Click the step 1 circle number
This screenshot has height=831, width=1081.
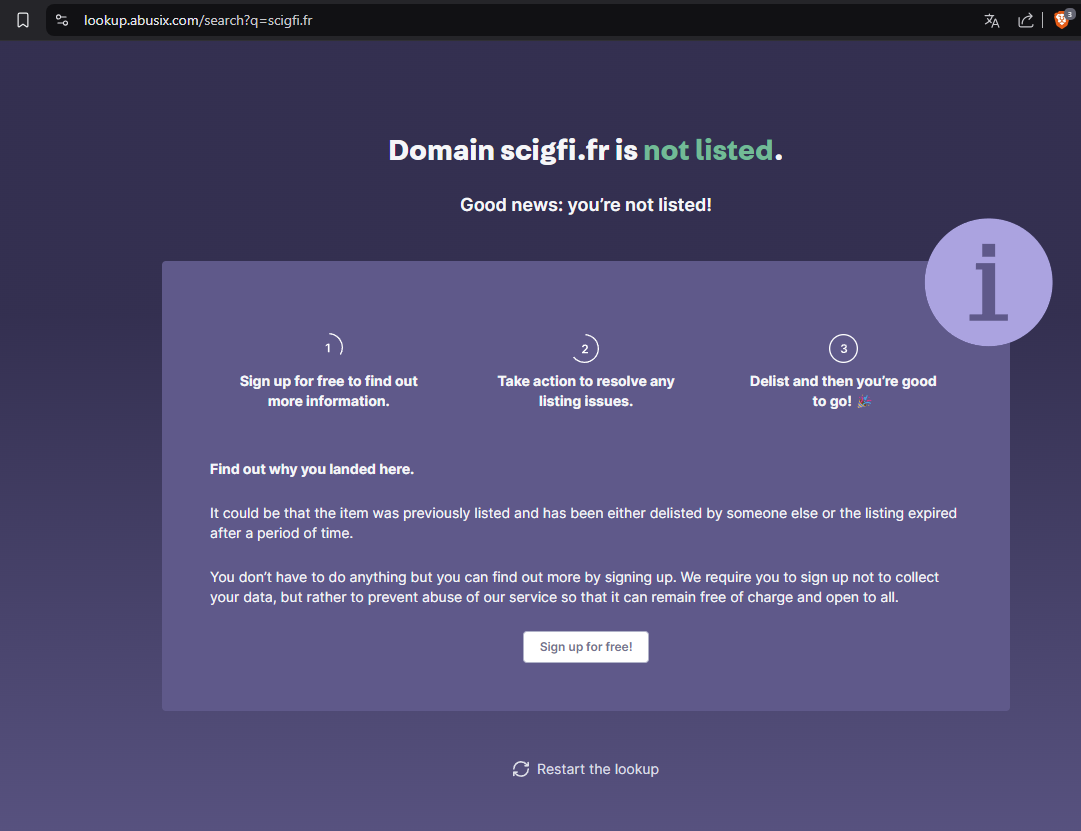[x=328, y=348]
